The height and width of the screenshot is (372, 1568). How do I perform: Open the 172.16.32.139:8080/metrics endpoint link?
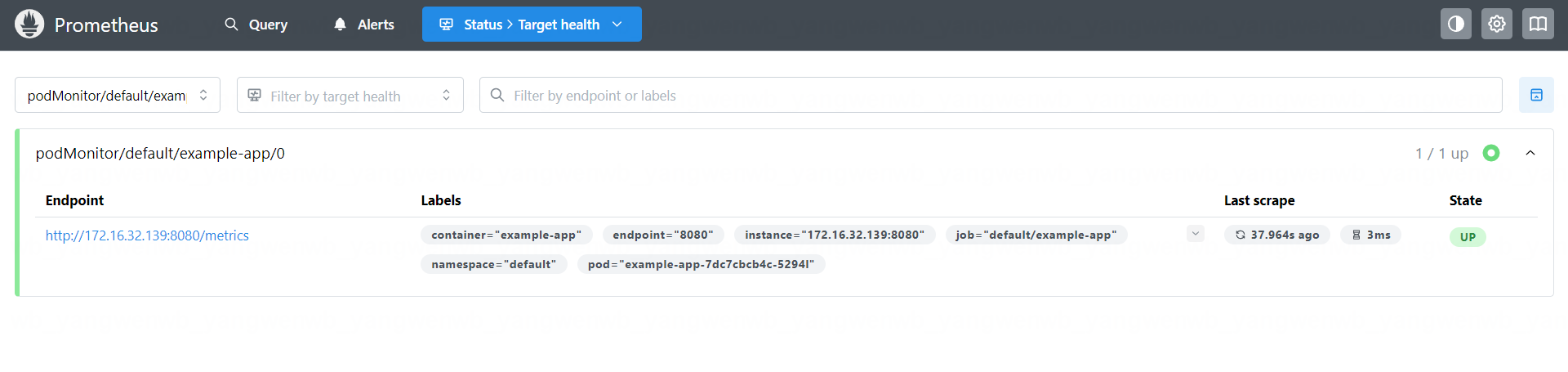click(147, 235)
